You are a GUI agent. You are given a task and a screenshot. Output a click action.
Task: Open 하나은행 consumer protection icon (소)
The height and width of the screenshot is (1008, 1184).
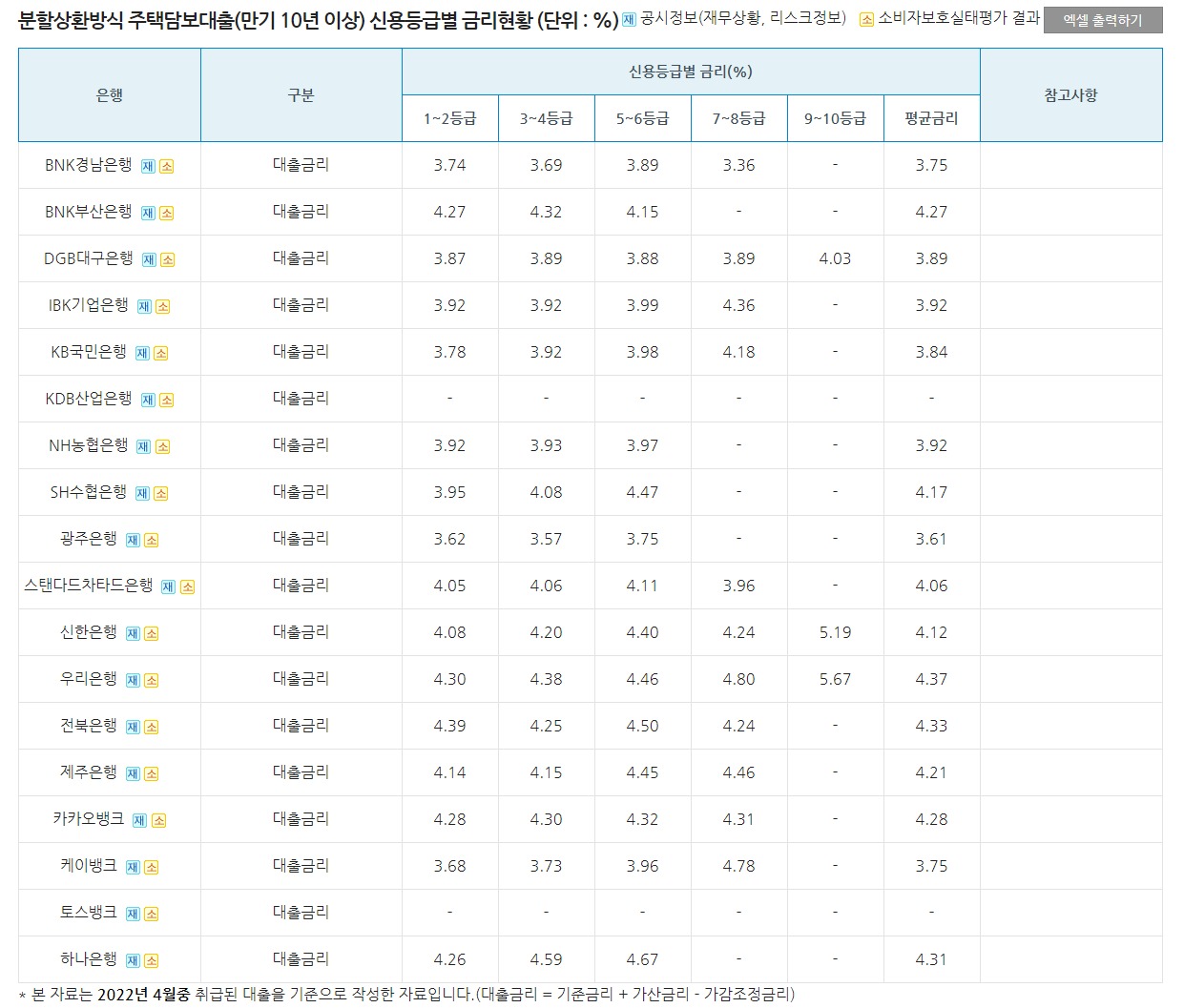click(151, 960)
